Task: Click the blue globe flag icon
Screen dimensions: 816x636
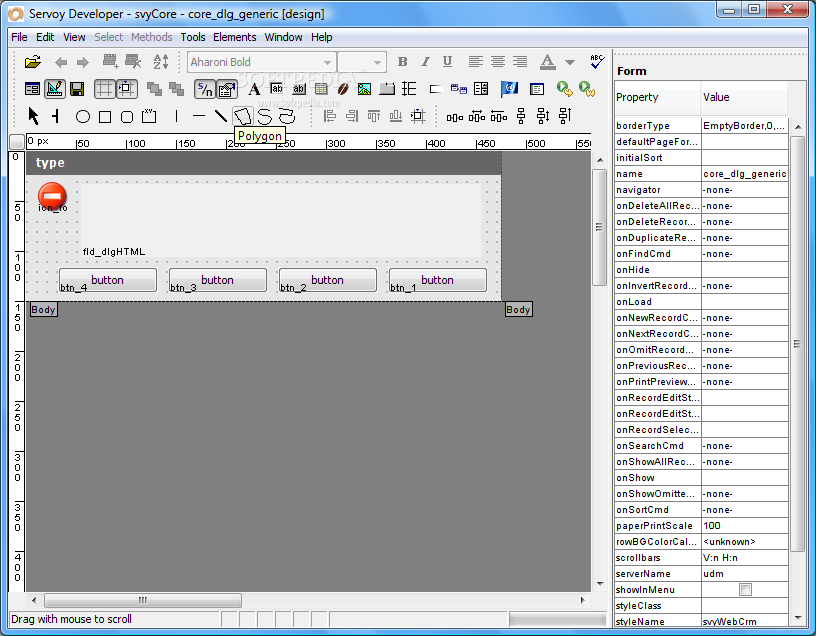Action: click(x=509, y=89)
